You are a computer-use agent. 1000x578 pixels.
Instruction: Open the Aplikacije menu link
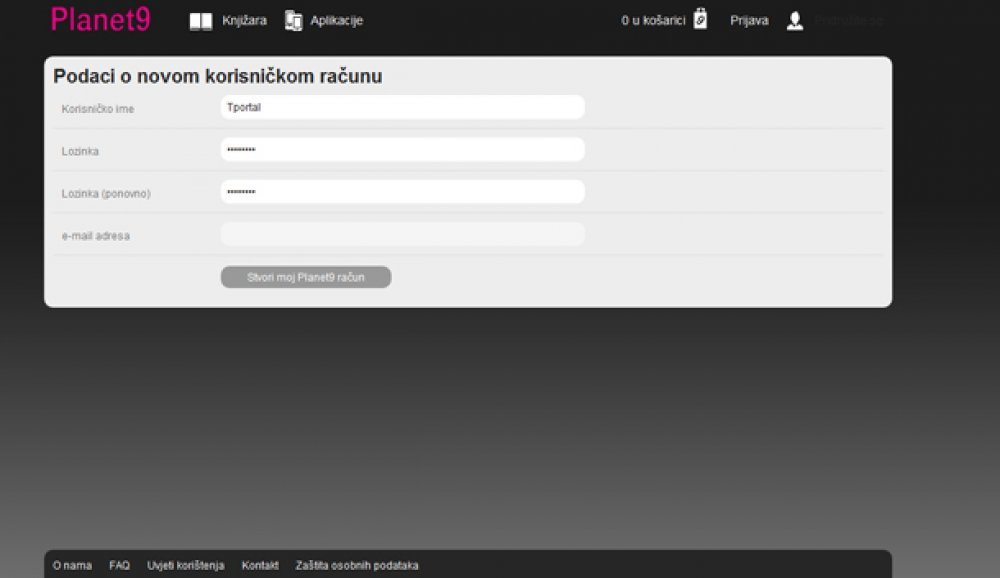(x=336, y=20)
